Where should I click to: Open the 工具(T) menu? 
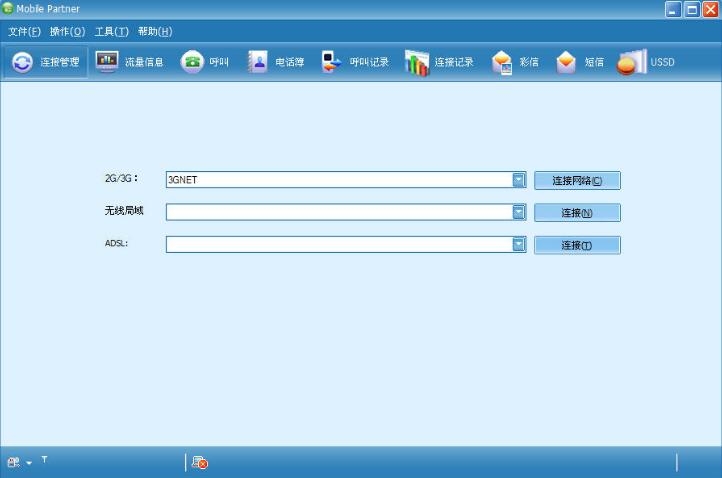pyautogui.click(x=111, y=31)
